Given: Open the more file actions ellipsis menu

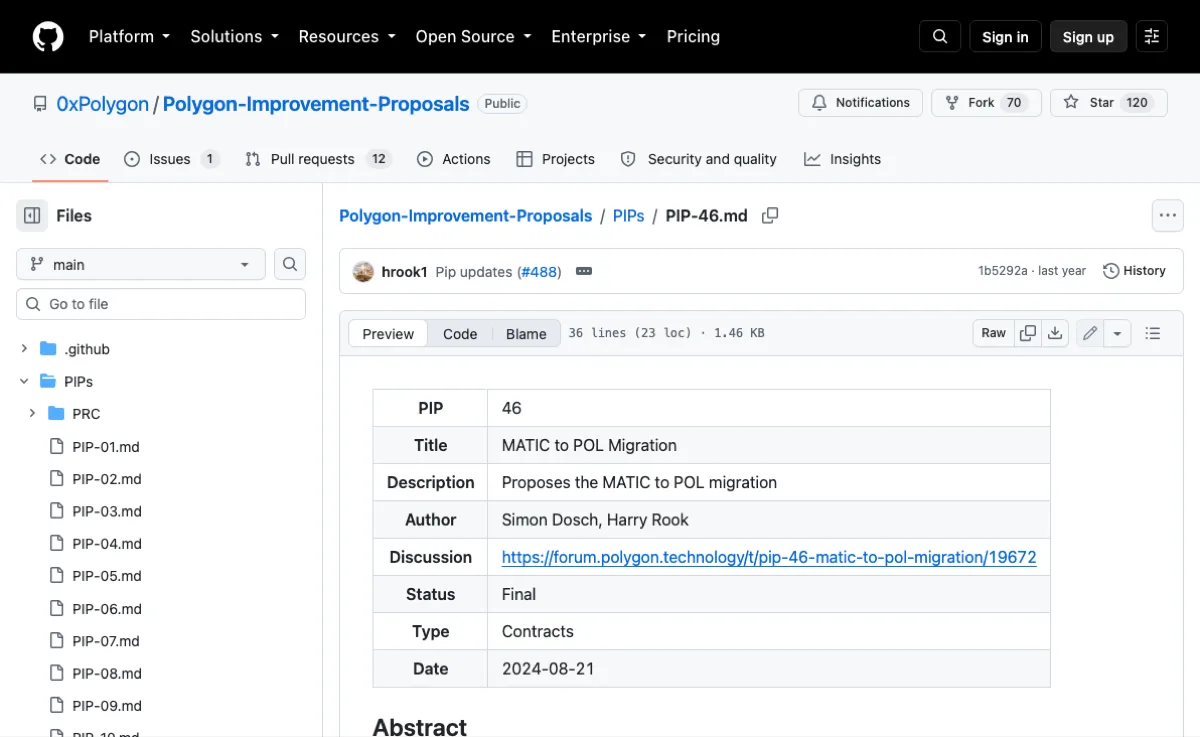Looking at the screenshot, I should click(x=1168, y=215).
